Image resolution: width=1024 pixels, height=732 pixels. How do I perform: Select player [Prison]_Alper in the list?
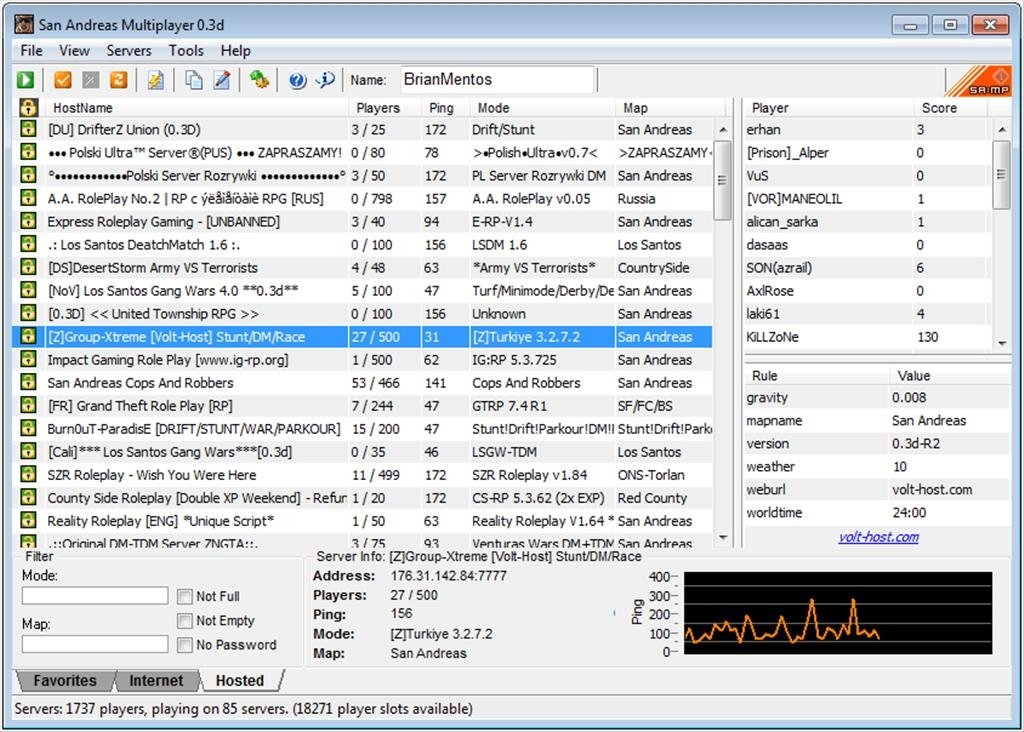pyautogui.click(x=867, y=153)
